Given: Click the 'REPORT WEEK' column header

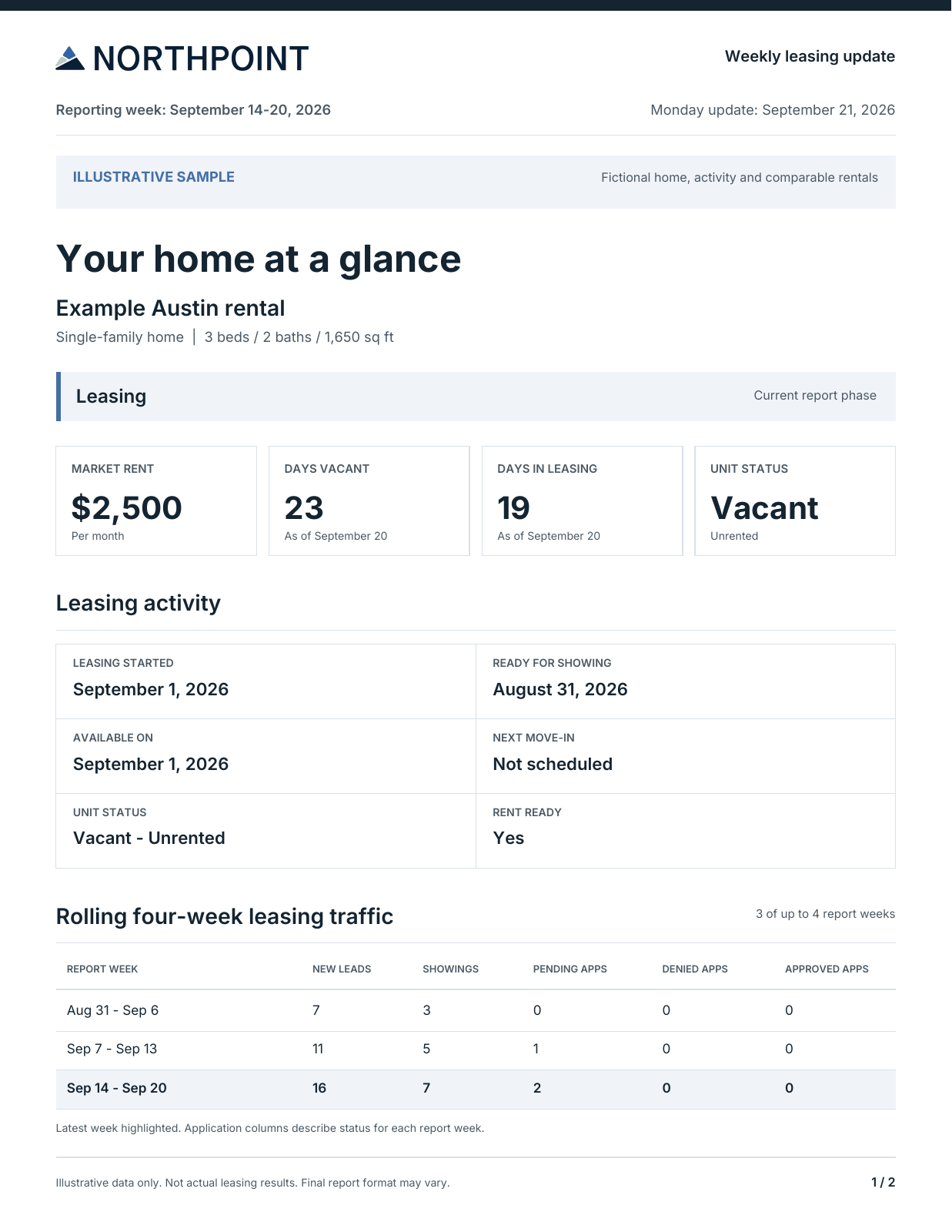Looking at the screenshot, I should pos(102,969).
